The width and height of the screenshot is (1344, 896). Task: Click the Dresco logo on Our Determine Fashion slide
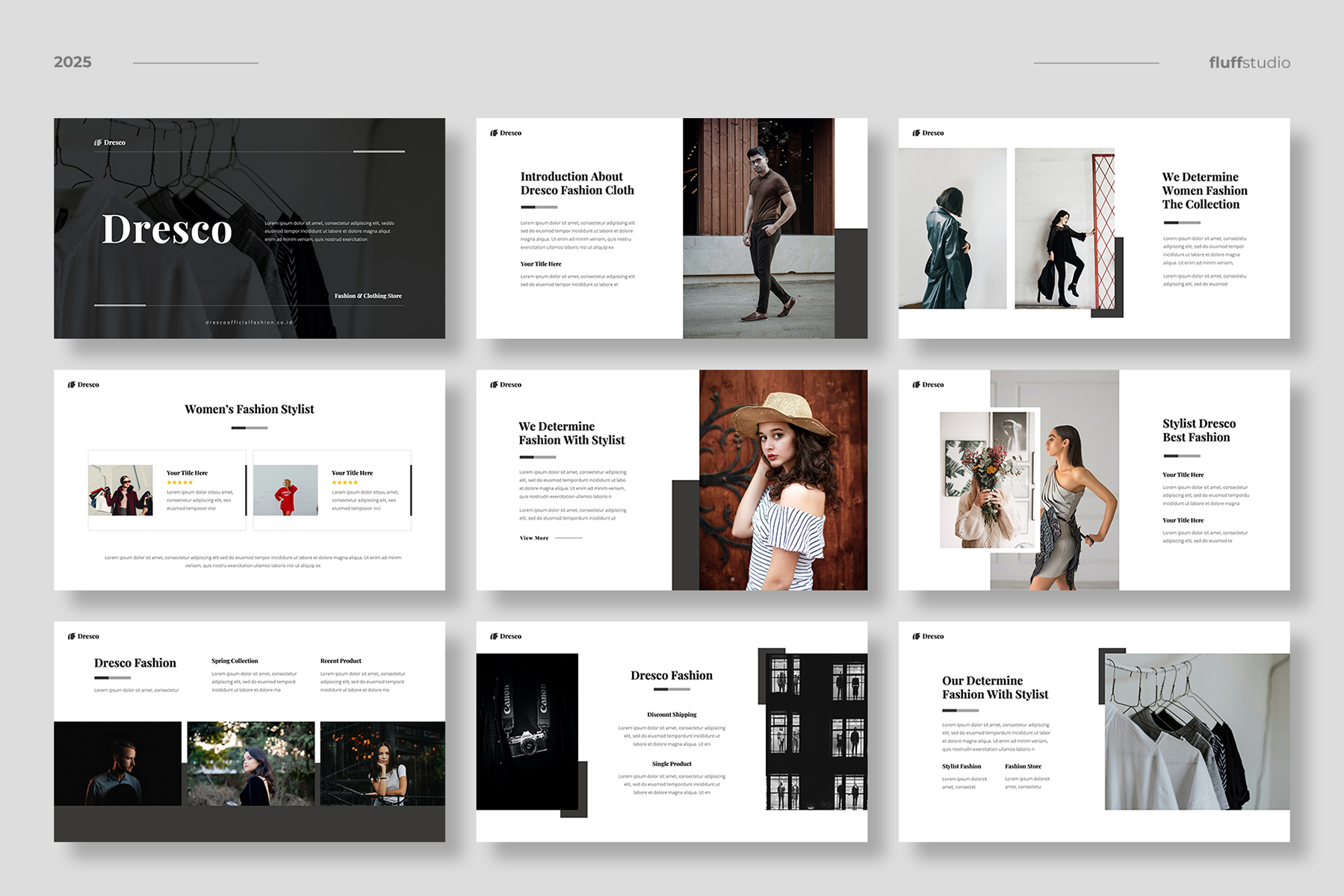[x=928, y=636]
